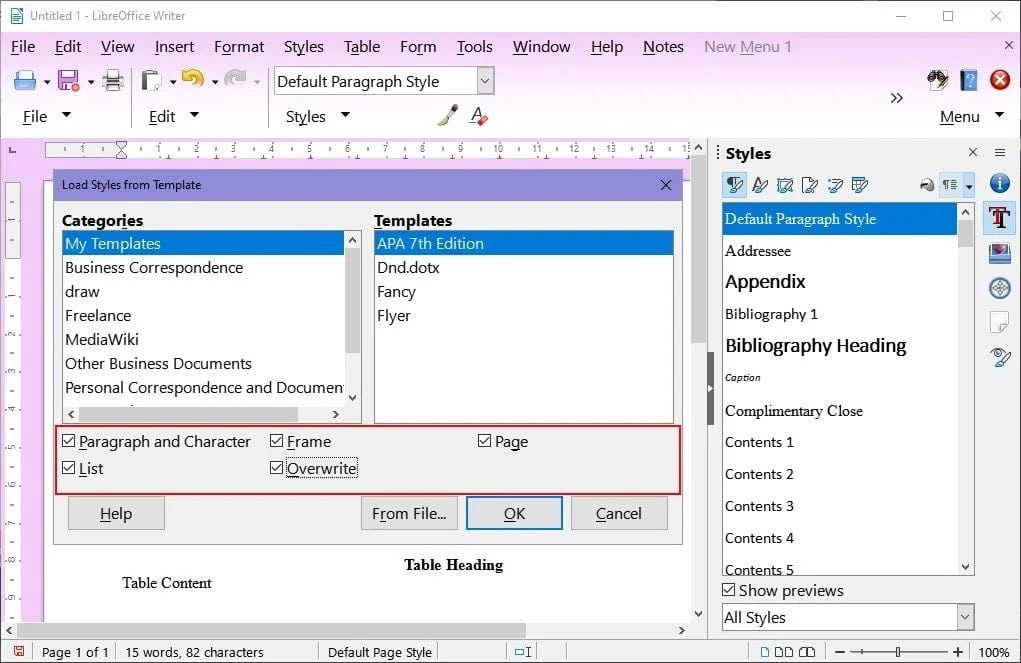The height and width of the screenshot is (663, 1021).
Task: Disable the Paragraph and Character checkbox
Action: point(69,441)
